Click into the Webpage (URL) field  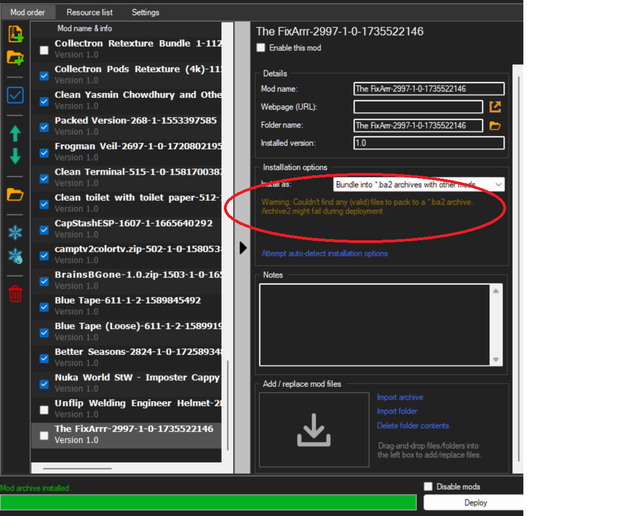tap(418, 107)
